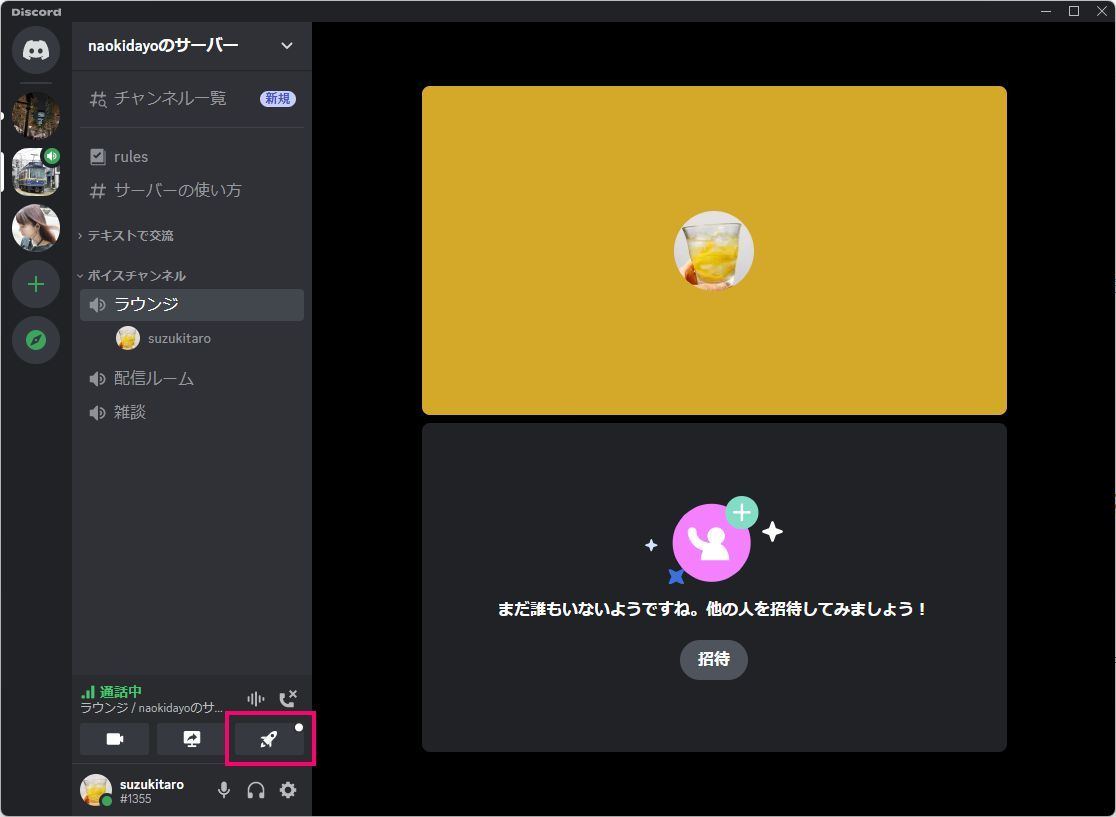Maximize the Discord window

point(1074,11)
